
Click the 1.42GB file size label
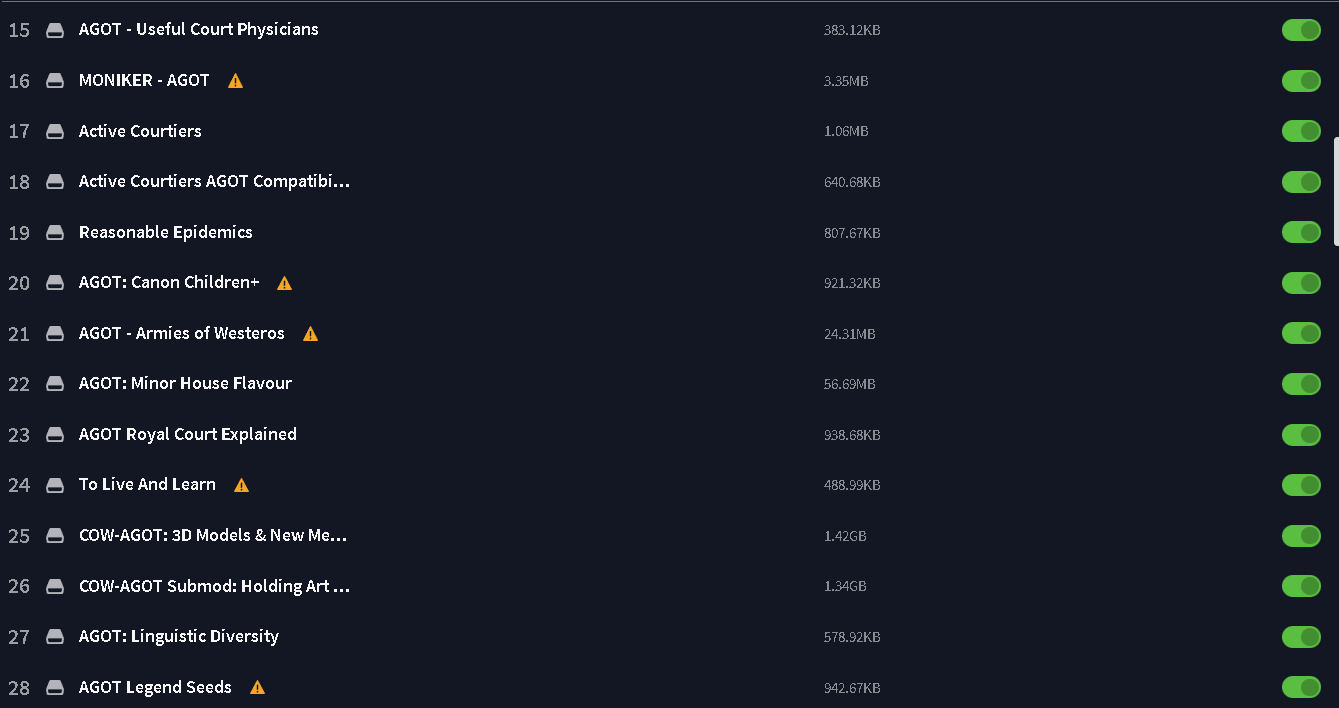coord(845,536)
